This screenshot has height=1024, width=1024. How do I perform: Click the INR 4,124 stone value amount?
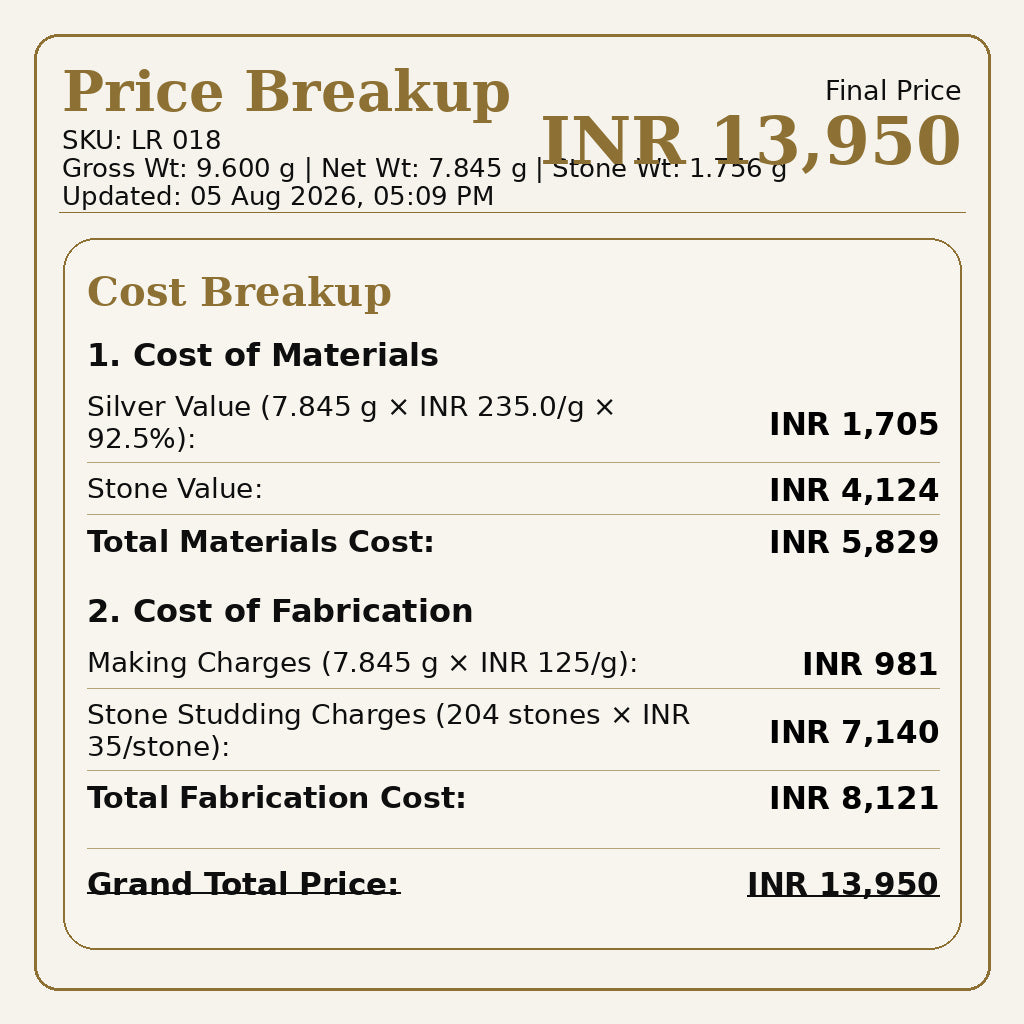click(854, 490)
